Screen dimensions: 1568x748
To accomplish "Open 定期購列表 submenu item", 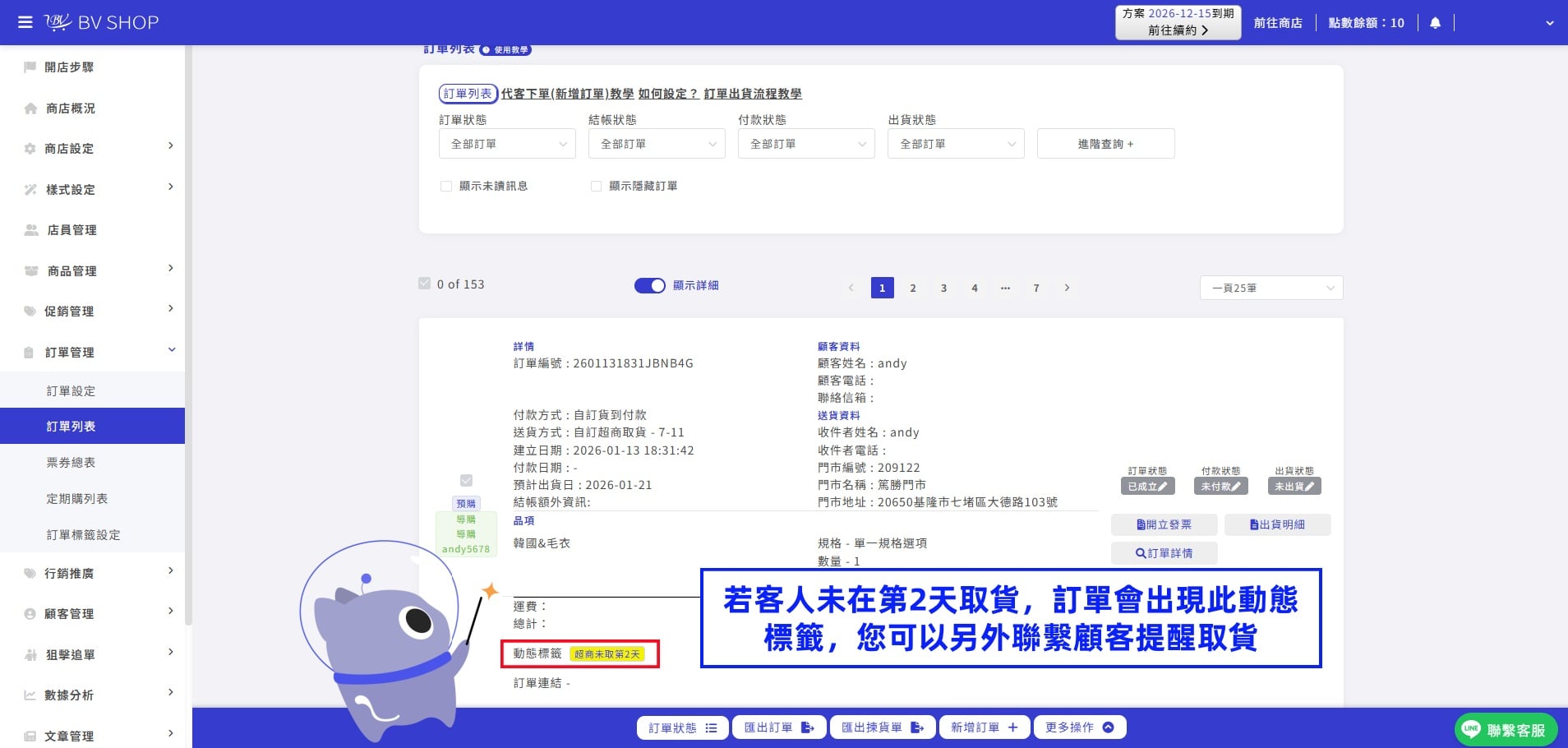I will tap(92, 498).
